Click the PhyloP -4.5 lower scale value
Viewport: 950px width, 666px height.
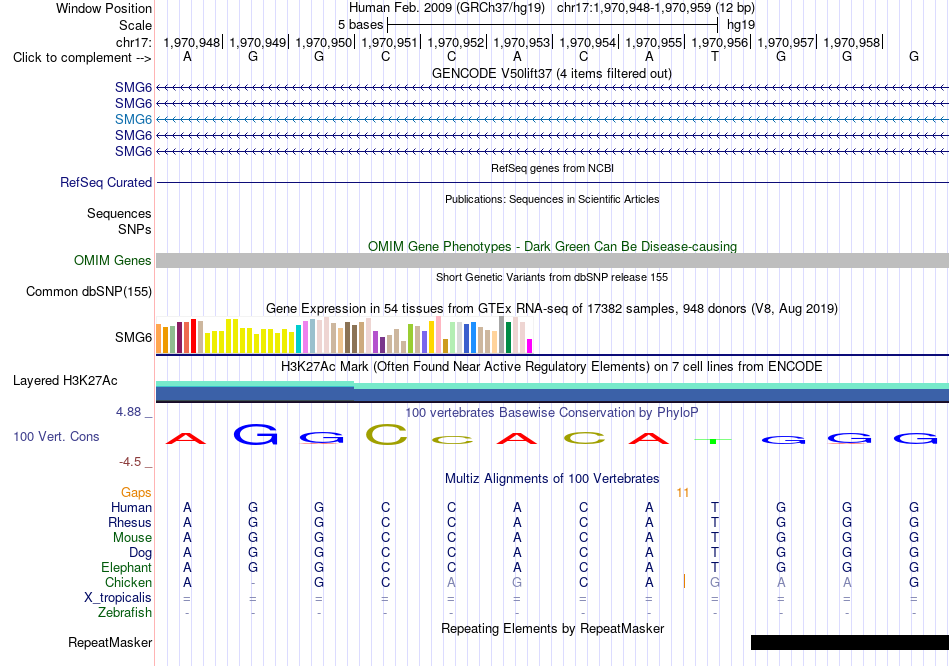130,462
